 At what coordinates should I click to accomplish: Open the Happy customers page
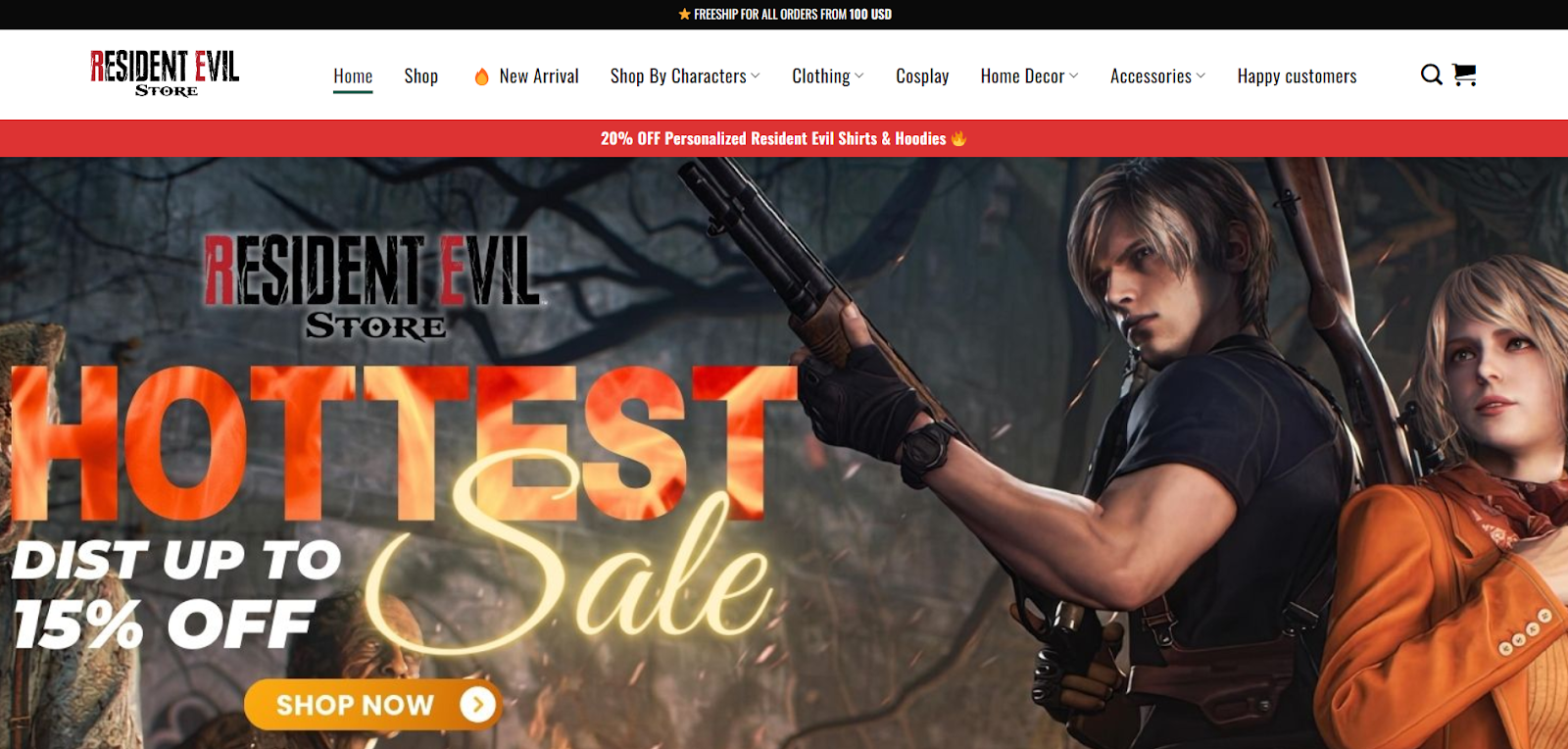1297,76
